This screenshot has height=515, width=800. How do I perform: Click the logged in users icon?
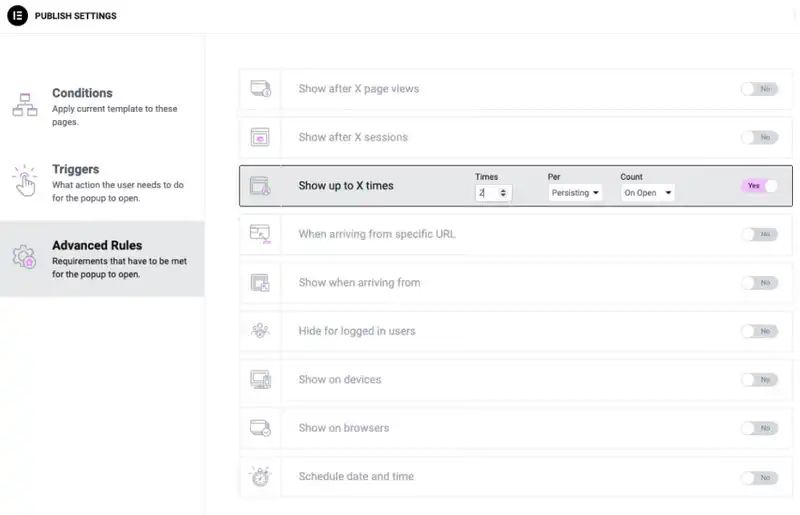pyautogui.click(x=260, y=331)
